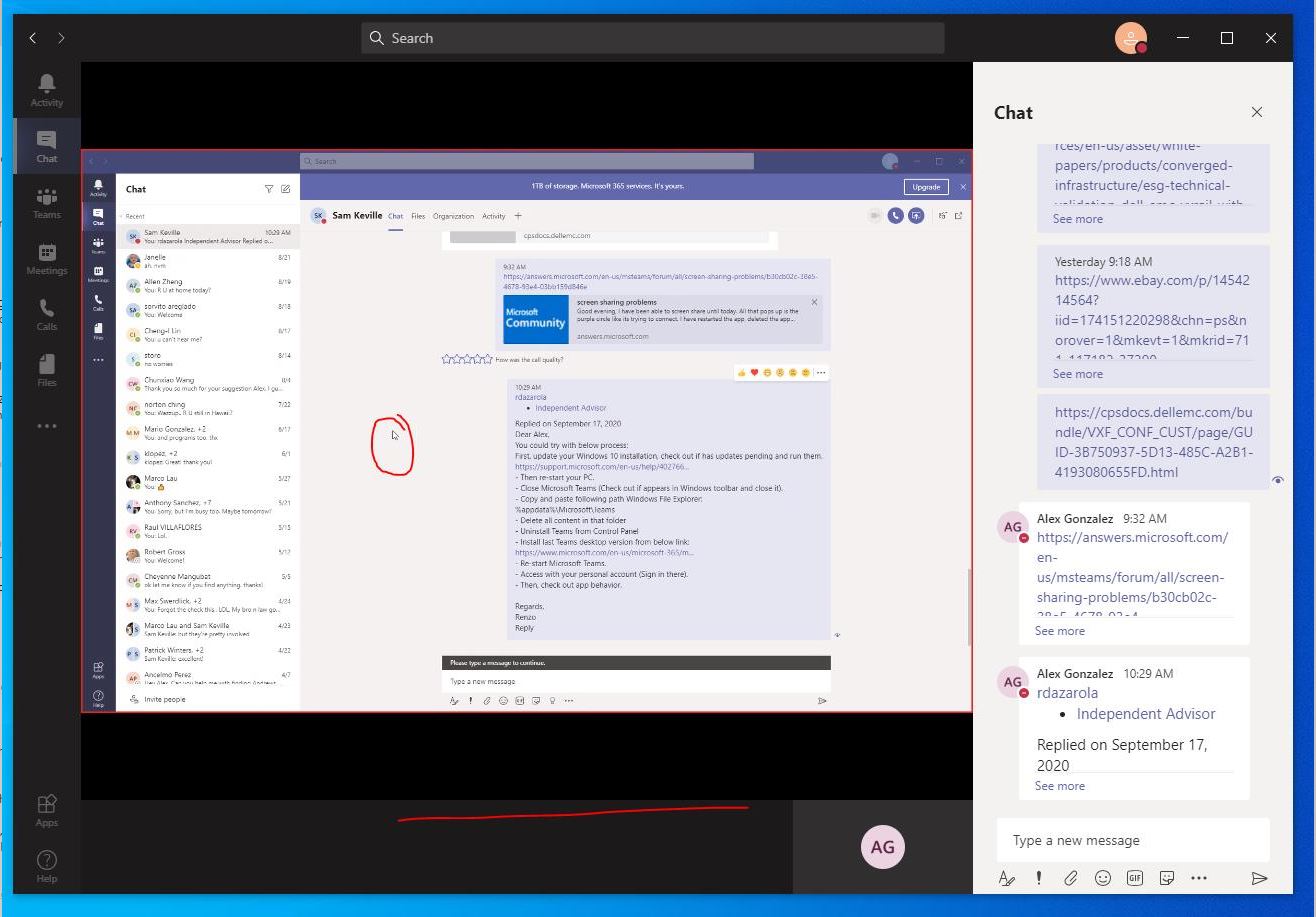
Task: Select the Janelle chat in shared screen
Action: click(208, 261)
